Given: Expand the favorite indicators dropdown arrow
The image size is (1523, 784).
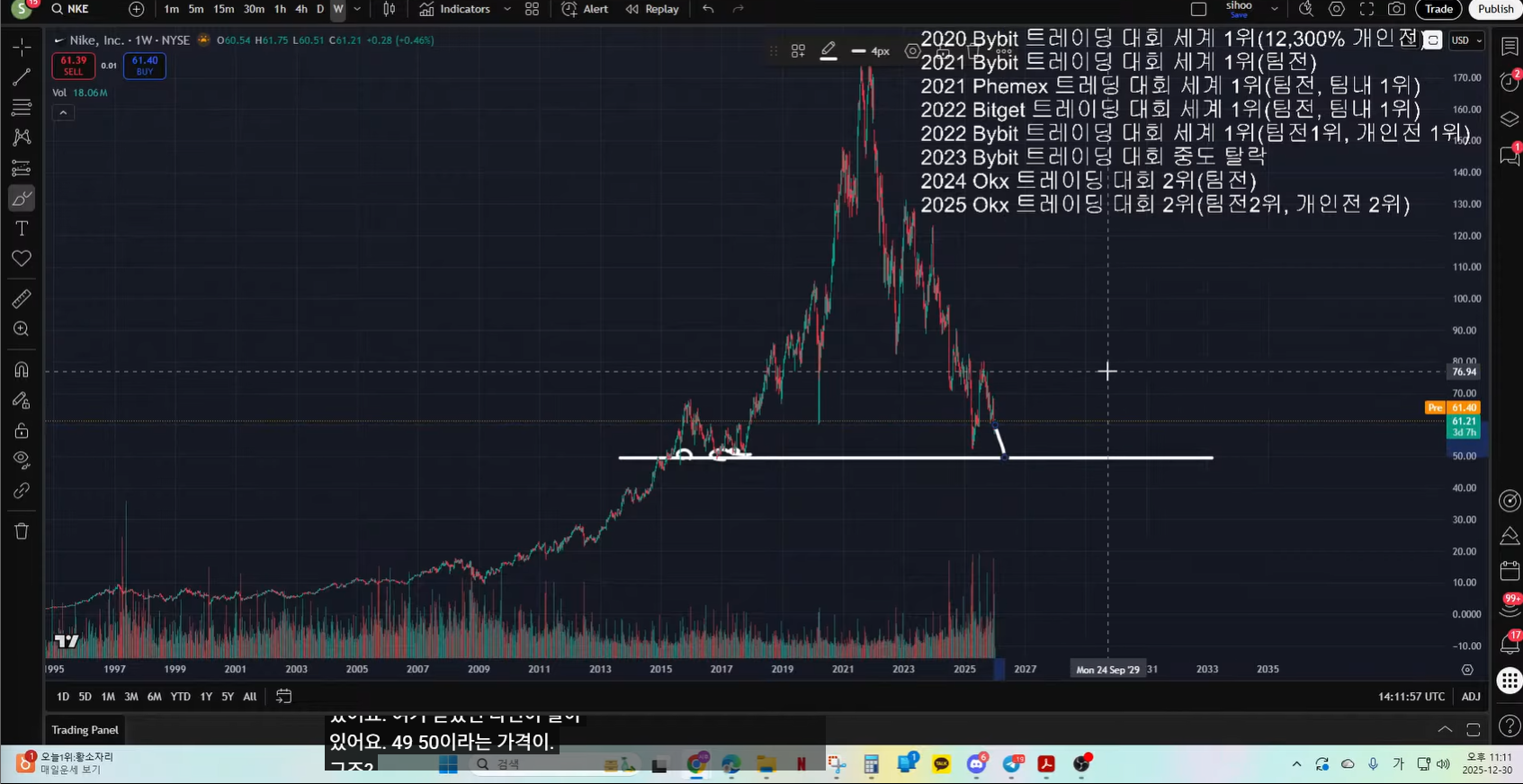Looking at the screenshot, I should point(507,9).
